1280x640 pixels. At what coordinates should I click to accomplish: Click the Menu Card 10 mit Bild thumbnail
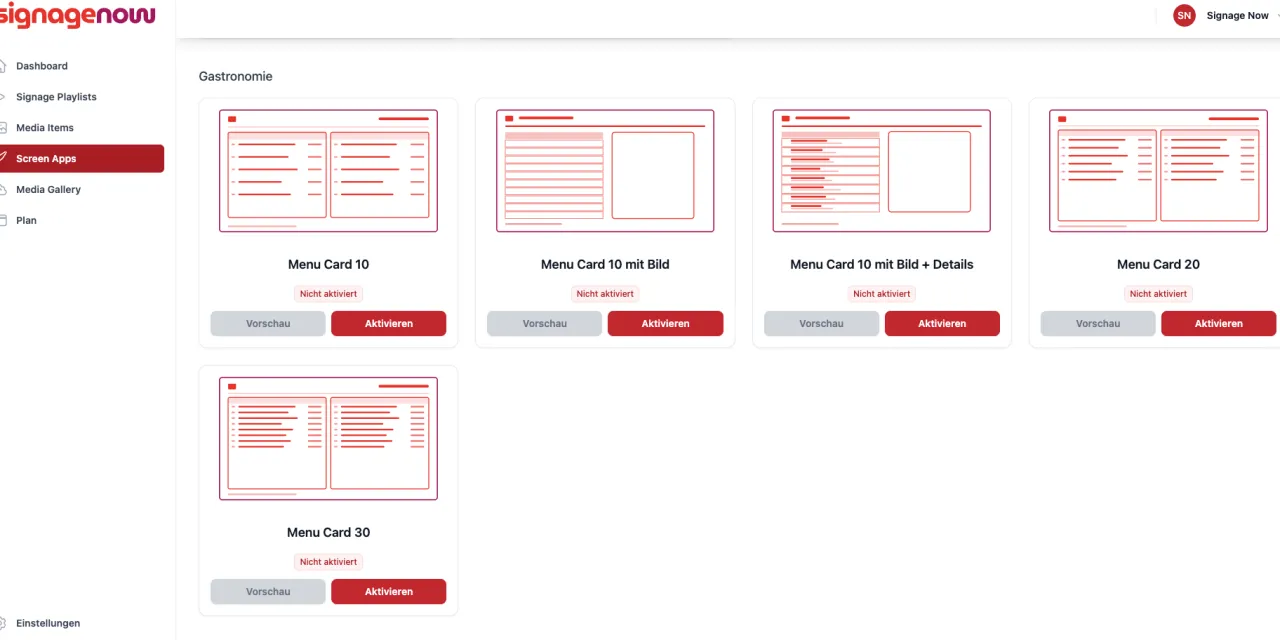click(x=605, y=171)
